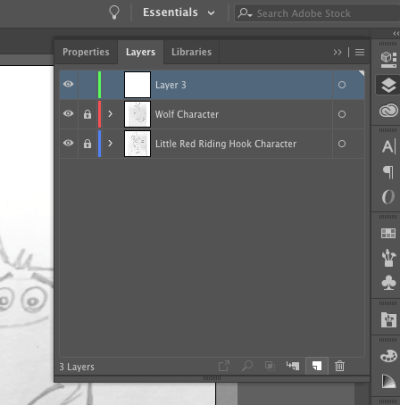Screen dimensions: 400x405
Task: Open the Essentials workspace dropdown
Action: pyautogui.click(x=179, y=13)
